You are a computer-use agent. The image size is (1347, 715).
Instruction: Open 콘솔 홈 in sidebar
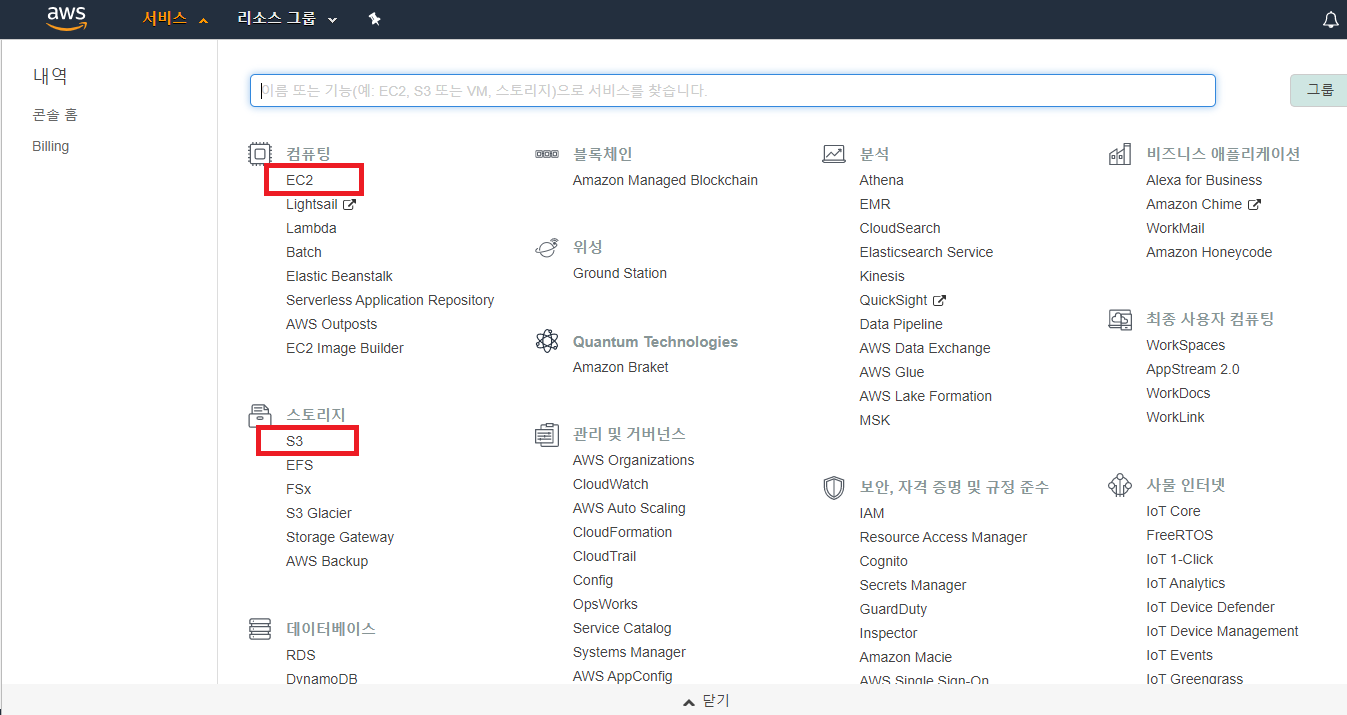point(55,115)
